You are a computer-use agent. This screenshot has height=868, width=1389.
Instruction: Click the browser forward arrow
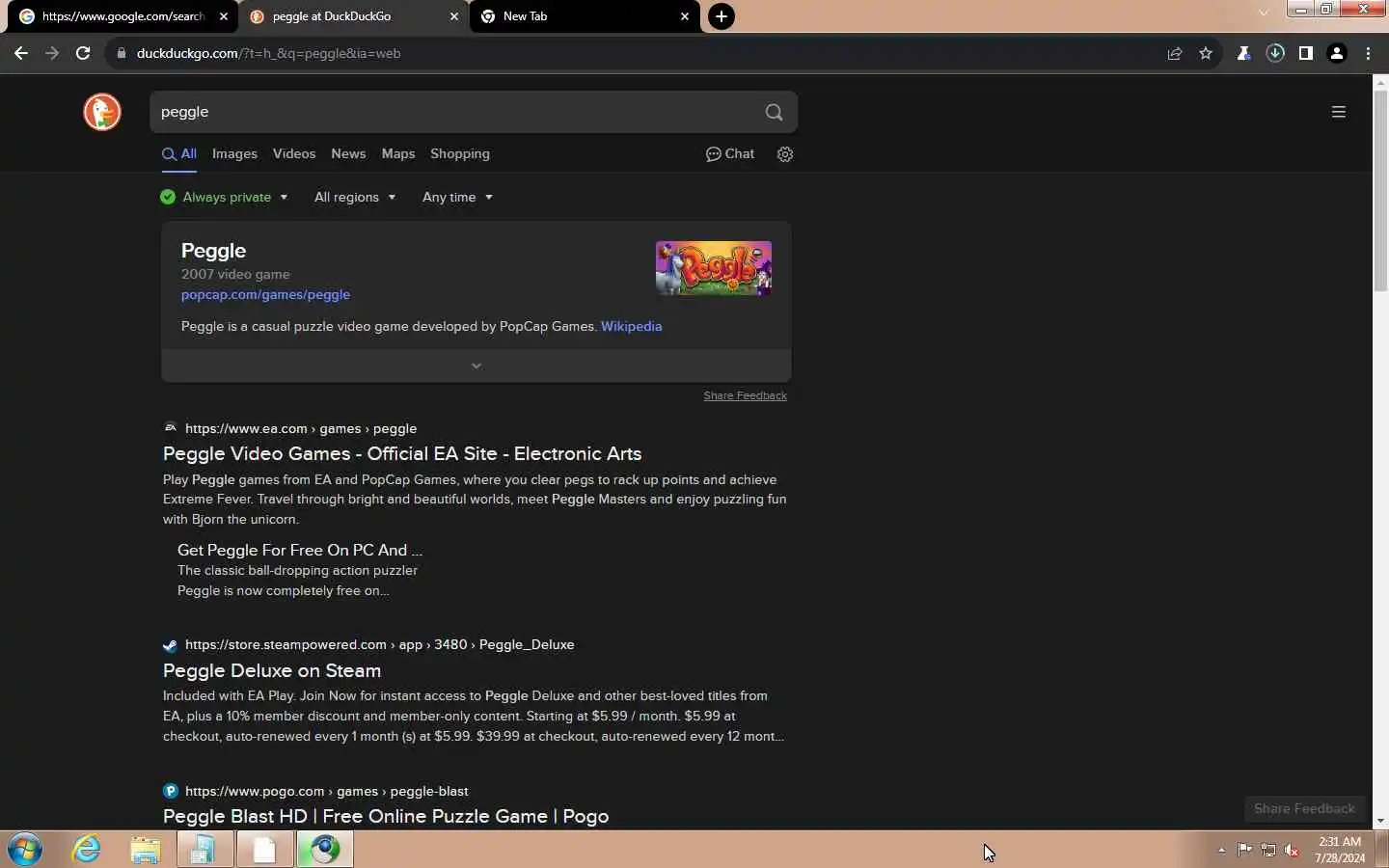coord(52,53)
